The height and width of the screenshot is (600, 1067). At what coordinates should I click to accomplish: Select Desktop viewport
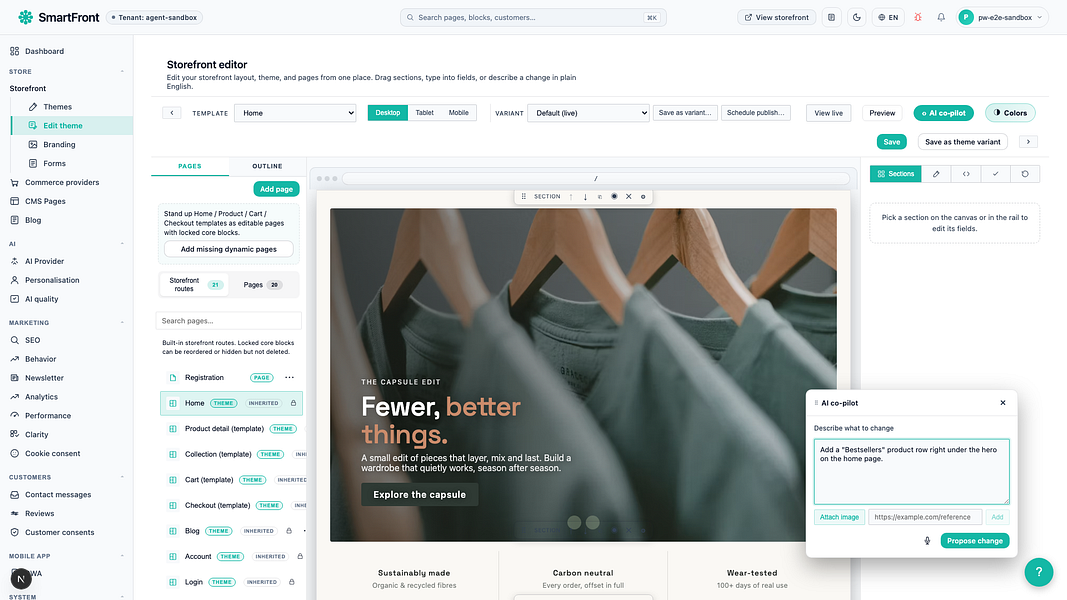(388, 113)
